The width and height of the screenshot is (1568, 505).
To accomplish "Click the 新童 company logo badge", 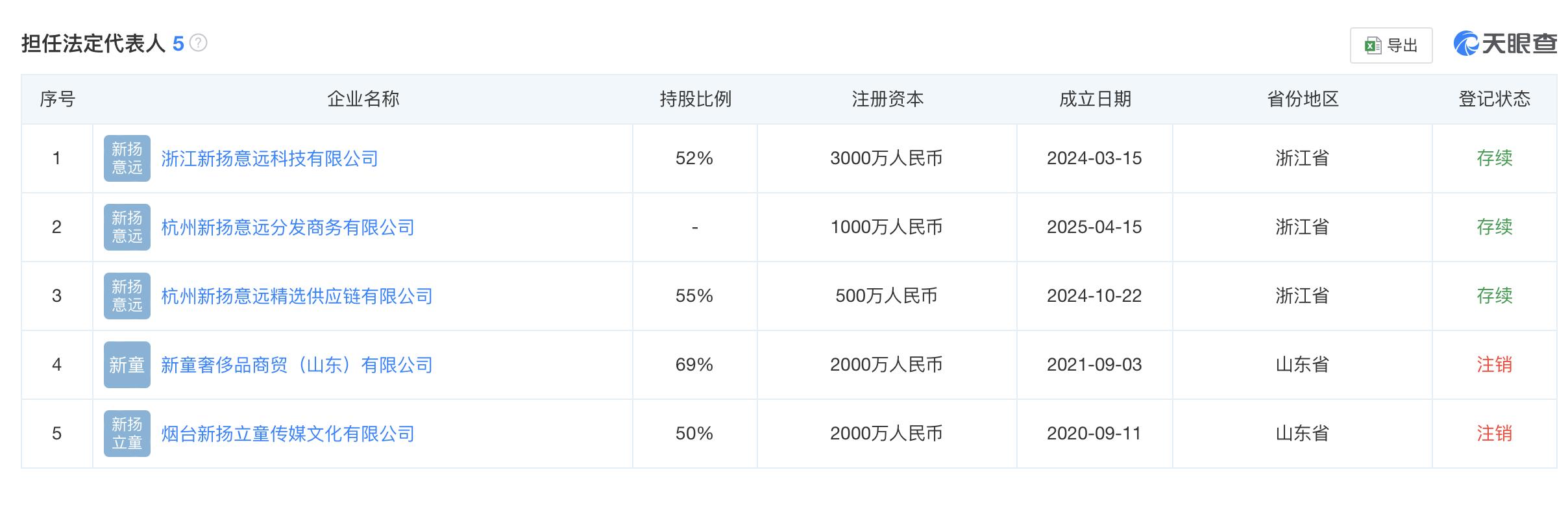I will coord(127,365).
